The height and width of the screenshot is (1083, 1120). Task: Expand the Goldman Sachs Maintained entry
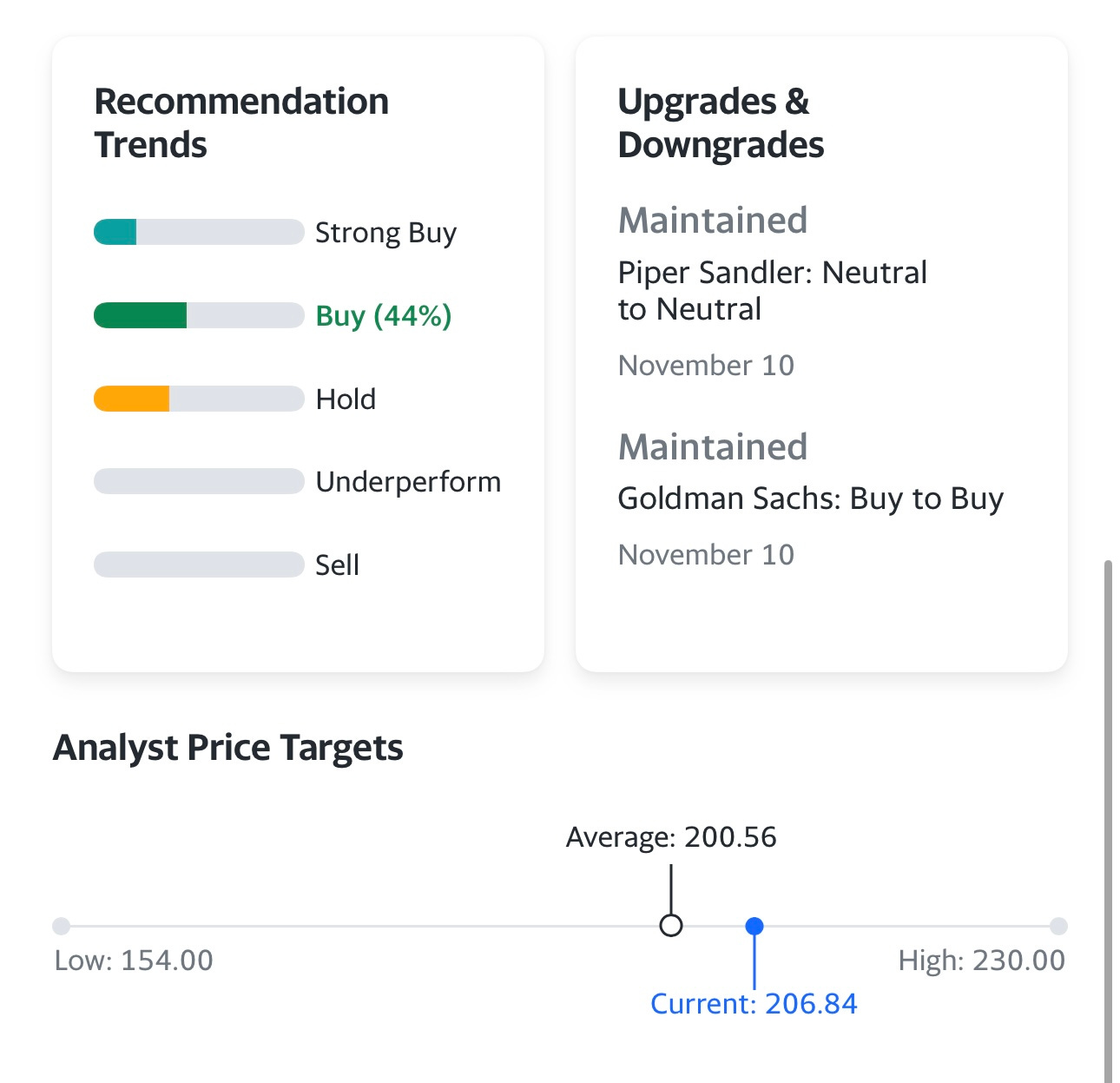tap(712, 446)
